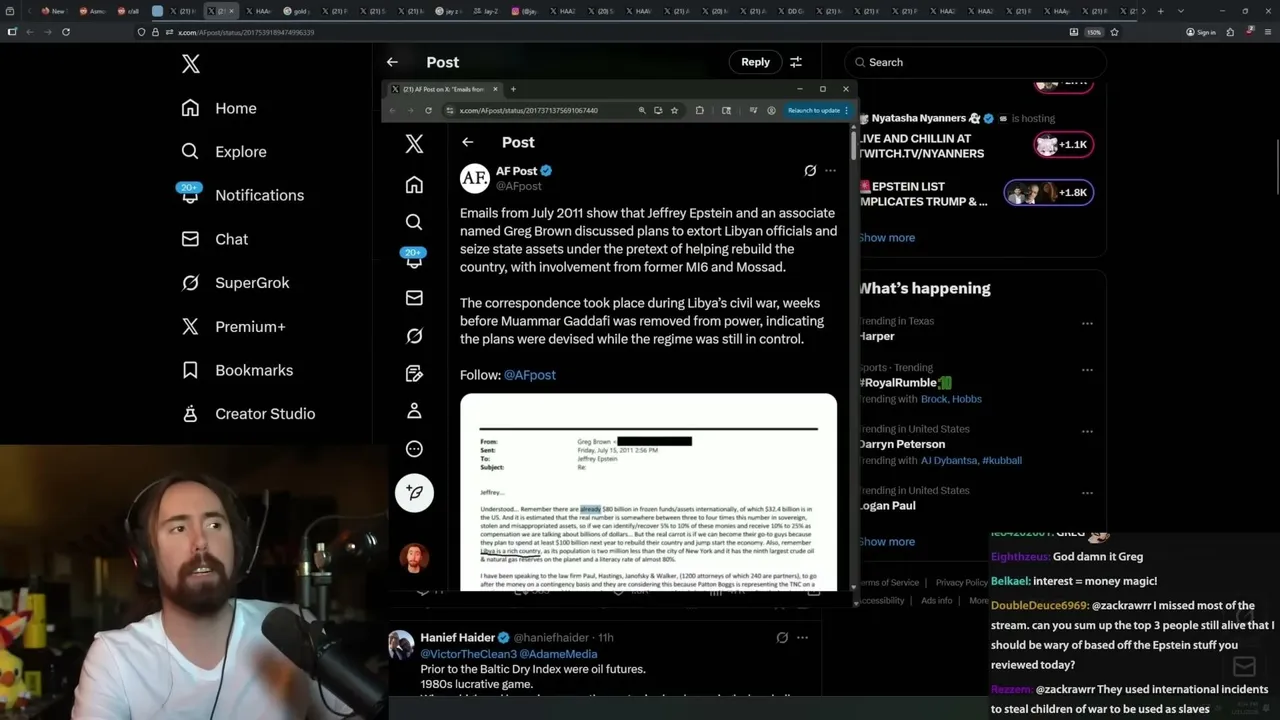Open Hanief Haider's profile avatar
Viewport: 1280px width, 720px height.
coord(401,645)
